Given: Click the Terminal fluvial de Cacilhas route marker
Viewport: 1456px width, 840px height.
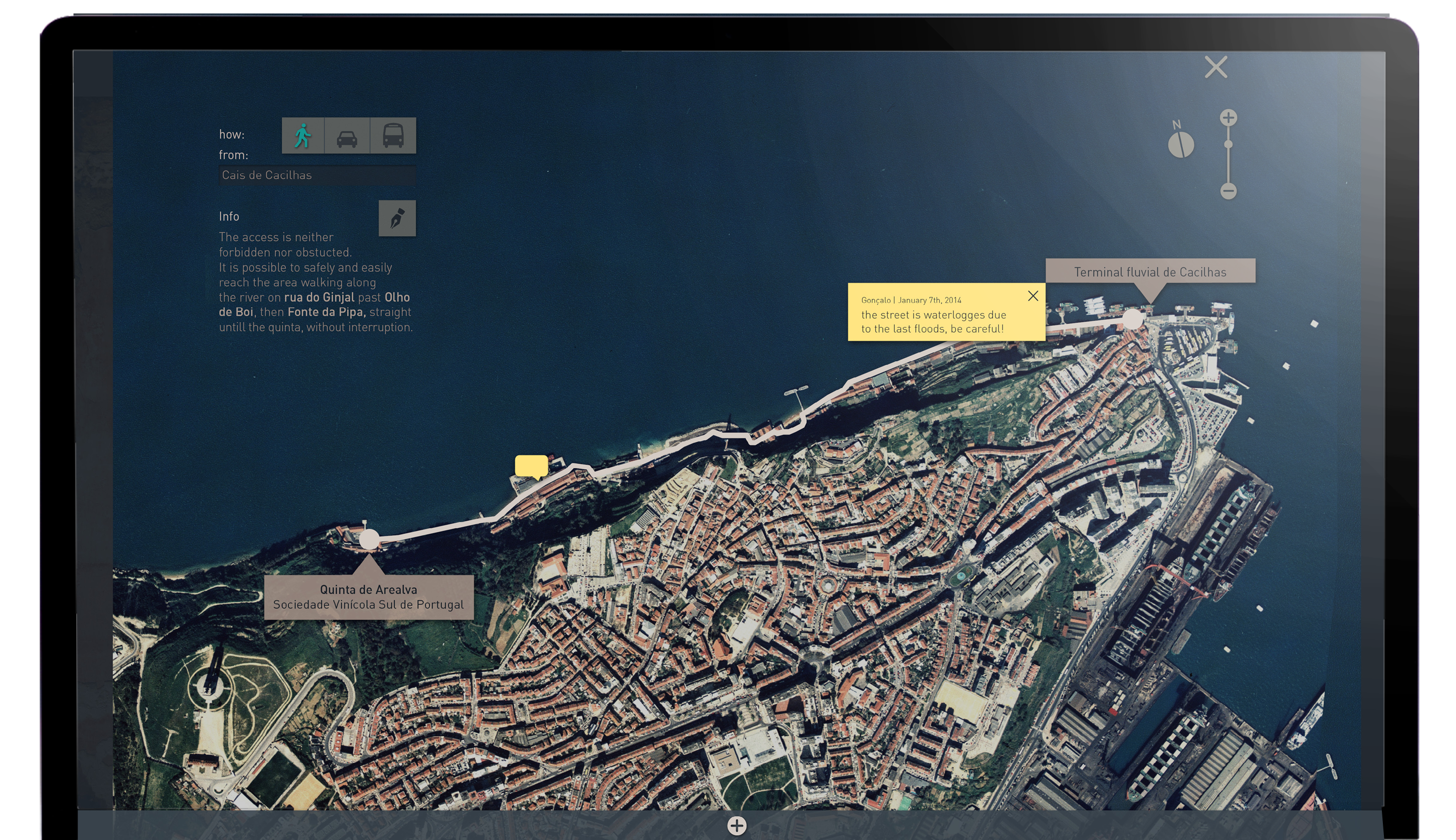Looking at the screenshot, I should pyautogui.click(x=1132, y=319).
